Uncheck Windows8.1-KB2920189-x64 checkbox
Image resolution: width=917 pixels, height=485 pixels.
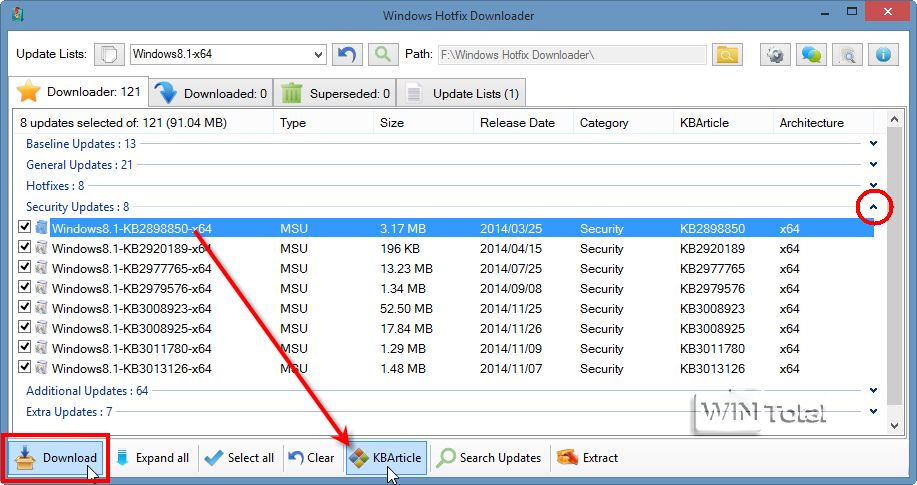[24, 247]
